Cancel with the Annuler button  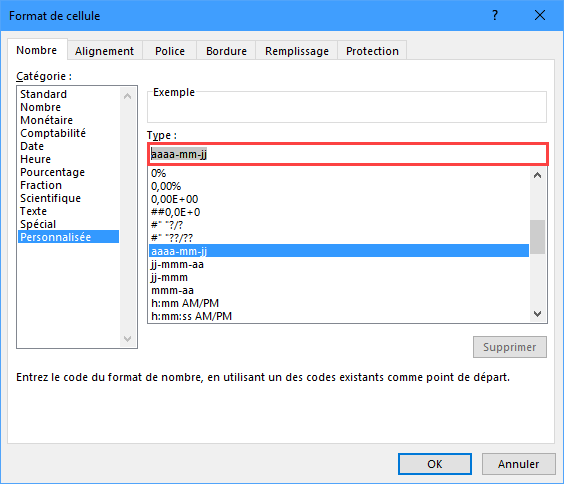pyautogui.click(x=518, y=464)
